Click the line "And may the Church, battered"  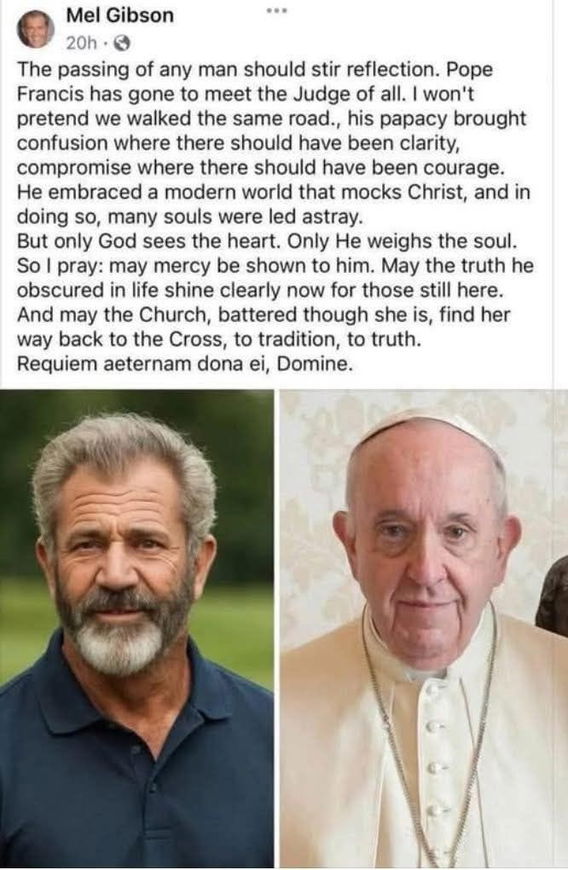point(263,315)
